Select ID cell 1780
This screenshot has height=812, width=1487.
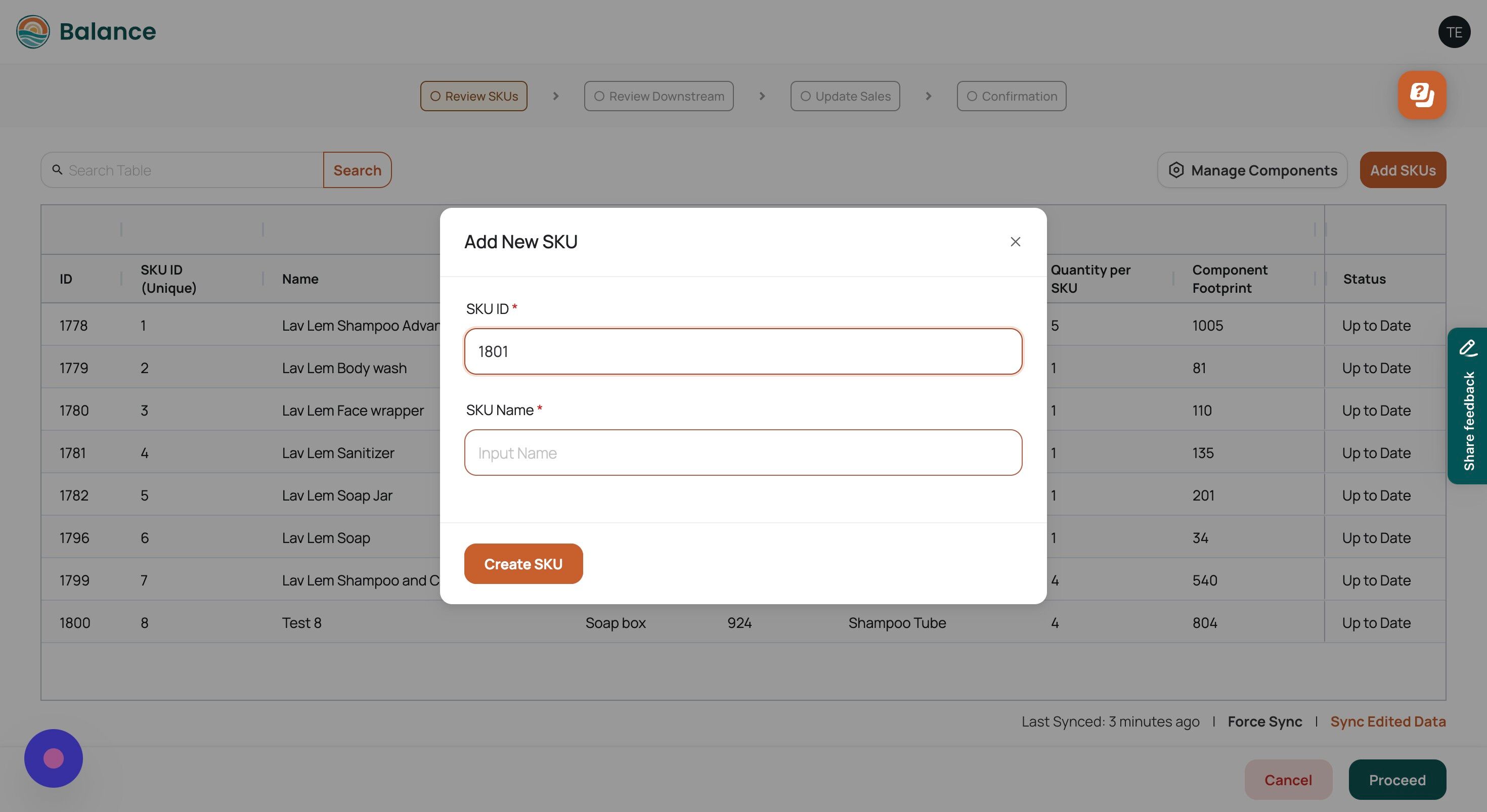pyautogui.click(x=74, y=411)
